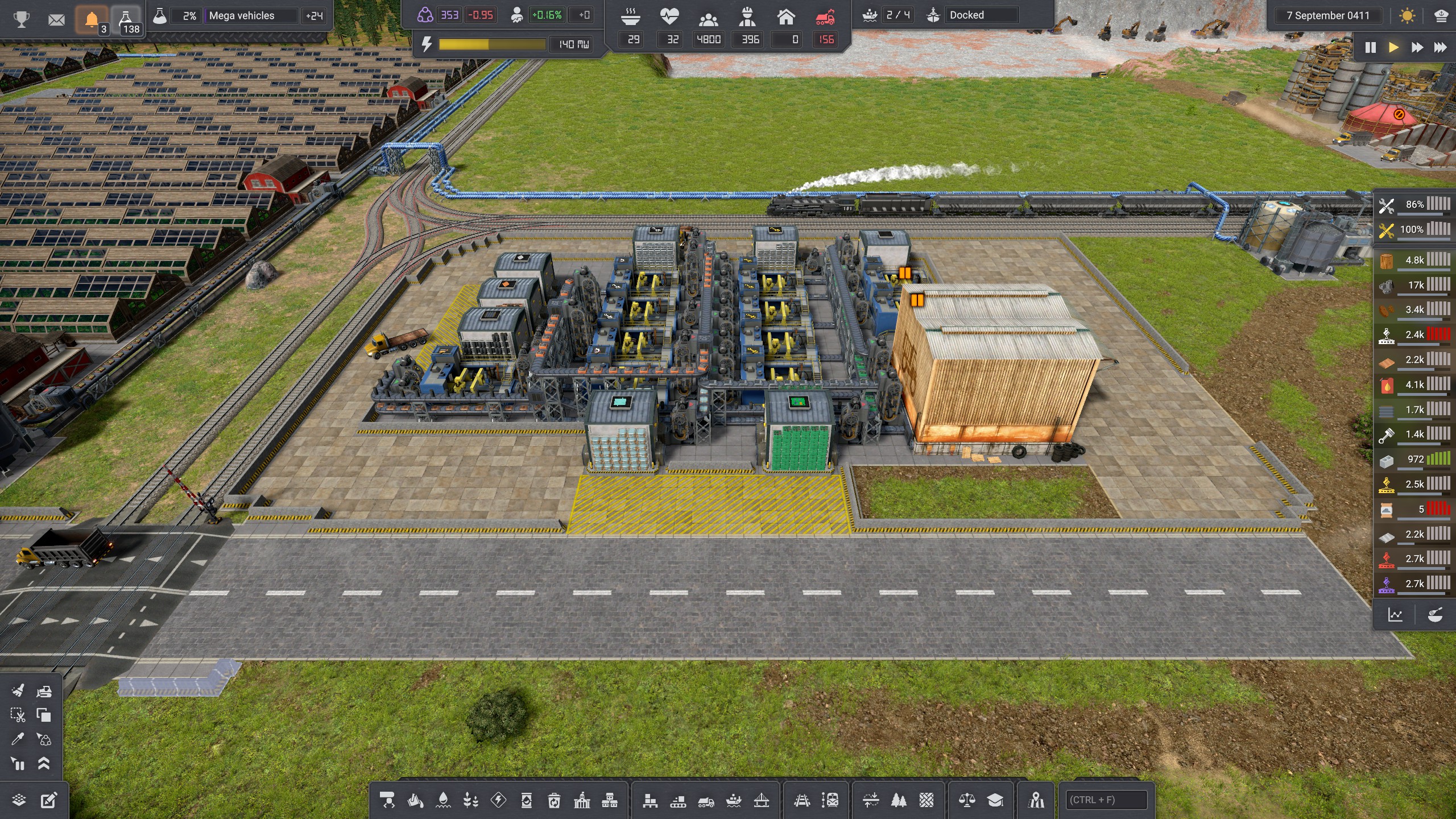Viewport: 1456px width, 819px height.
Task: Open the balance scales trade menu
Action: pyautogui.click(x=967, y=801)
